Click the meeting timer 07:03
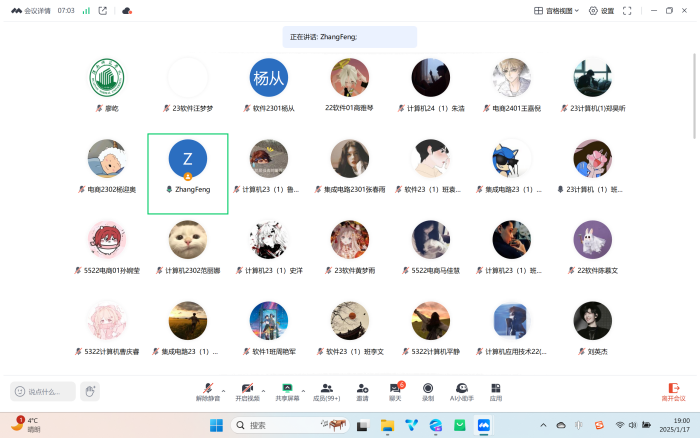 (x=66, y=11)
